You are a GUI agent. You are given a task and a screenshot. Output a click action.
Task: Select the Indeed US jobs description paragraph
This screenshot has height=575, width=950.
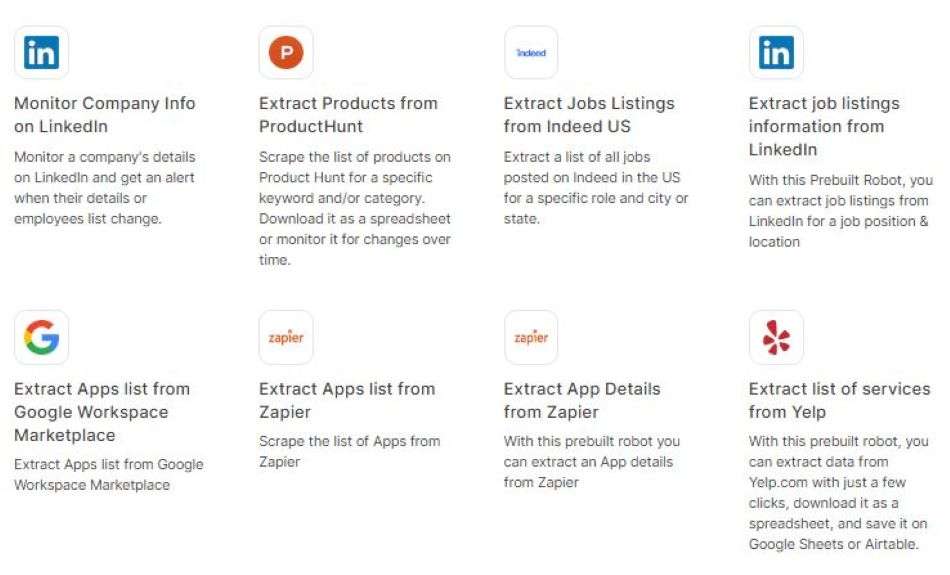click(596, 188)
